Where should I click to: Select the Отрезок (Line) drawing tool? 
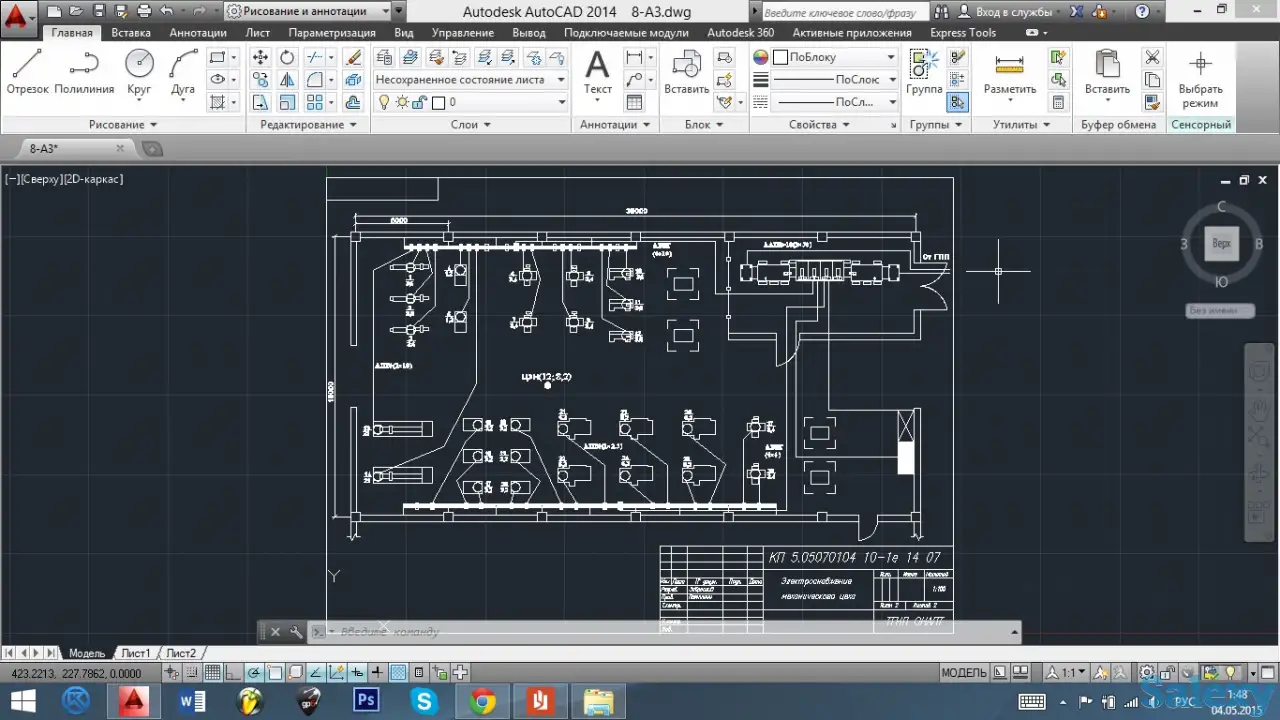click(27, 69)
